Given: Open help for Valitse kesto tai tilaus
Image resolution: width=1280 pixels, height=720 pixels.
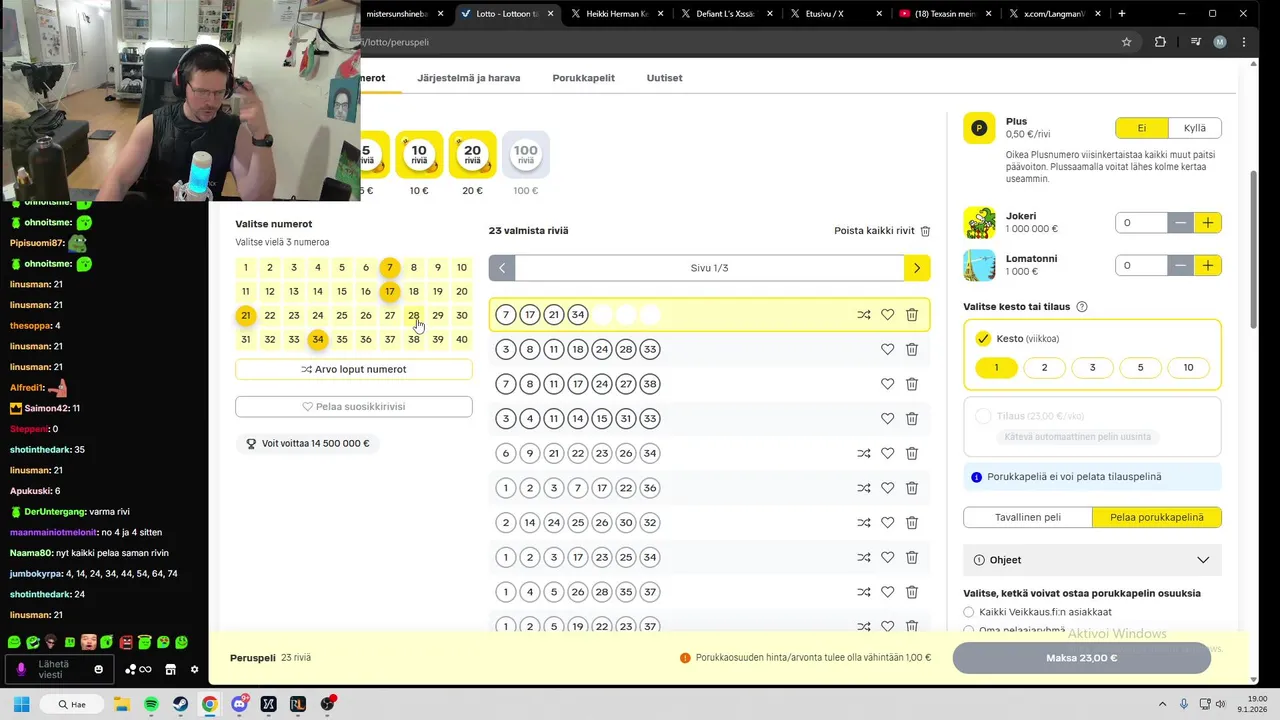Looking at the screenshot, I should pos(1082,307).
